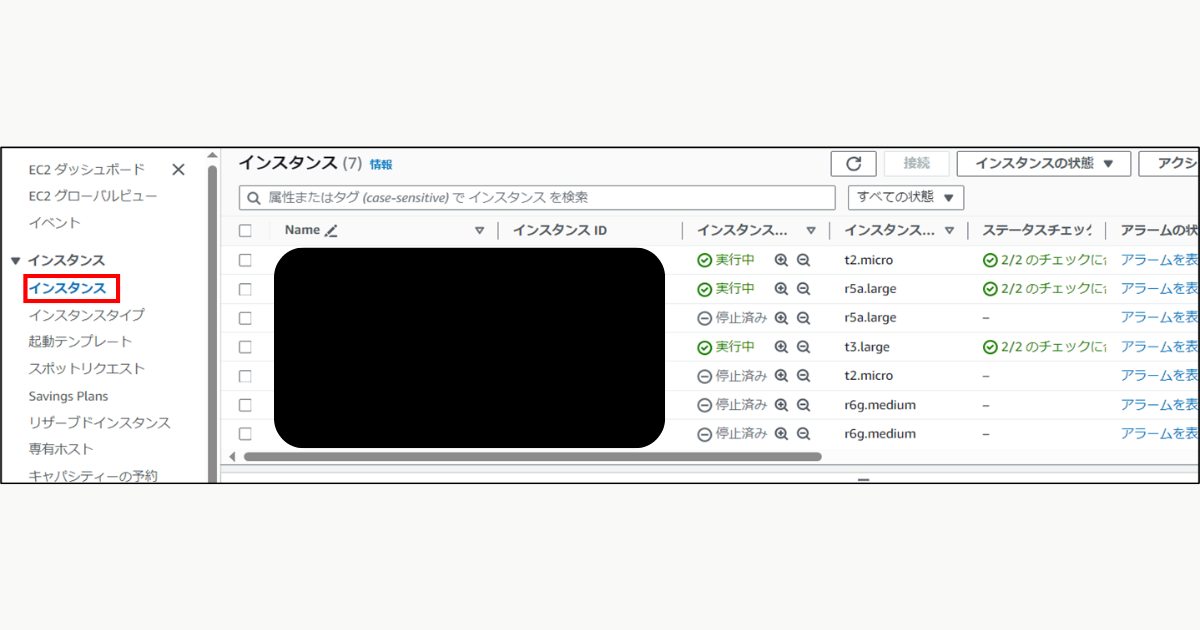Click the zoom-out magnifier on the r5a.large running row
Image resolution: width=1200 pixels, height=630 pixels.
[x=803, y=288]
